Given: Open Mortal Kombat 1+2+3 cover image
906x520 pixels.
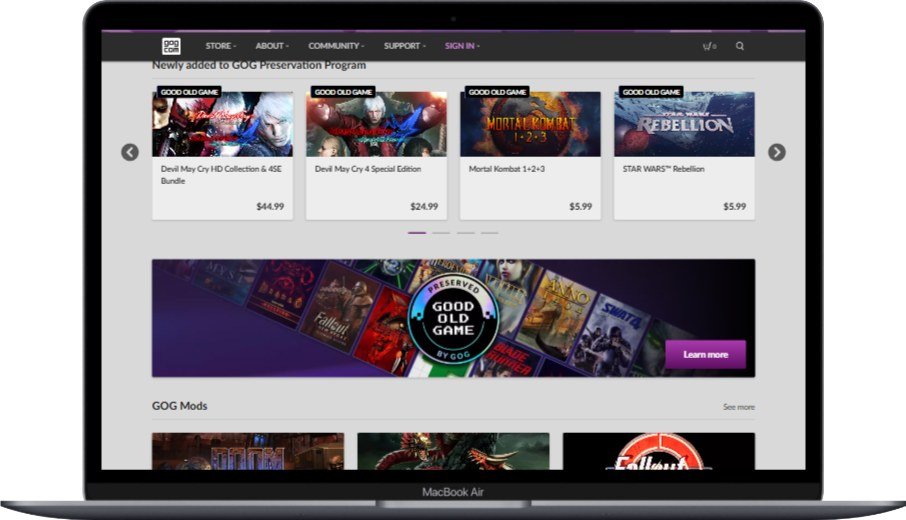Looking at the screenshot, I should [530, 124].
